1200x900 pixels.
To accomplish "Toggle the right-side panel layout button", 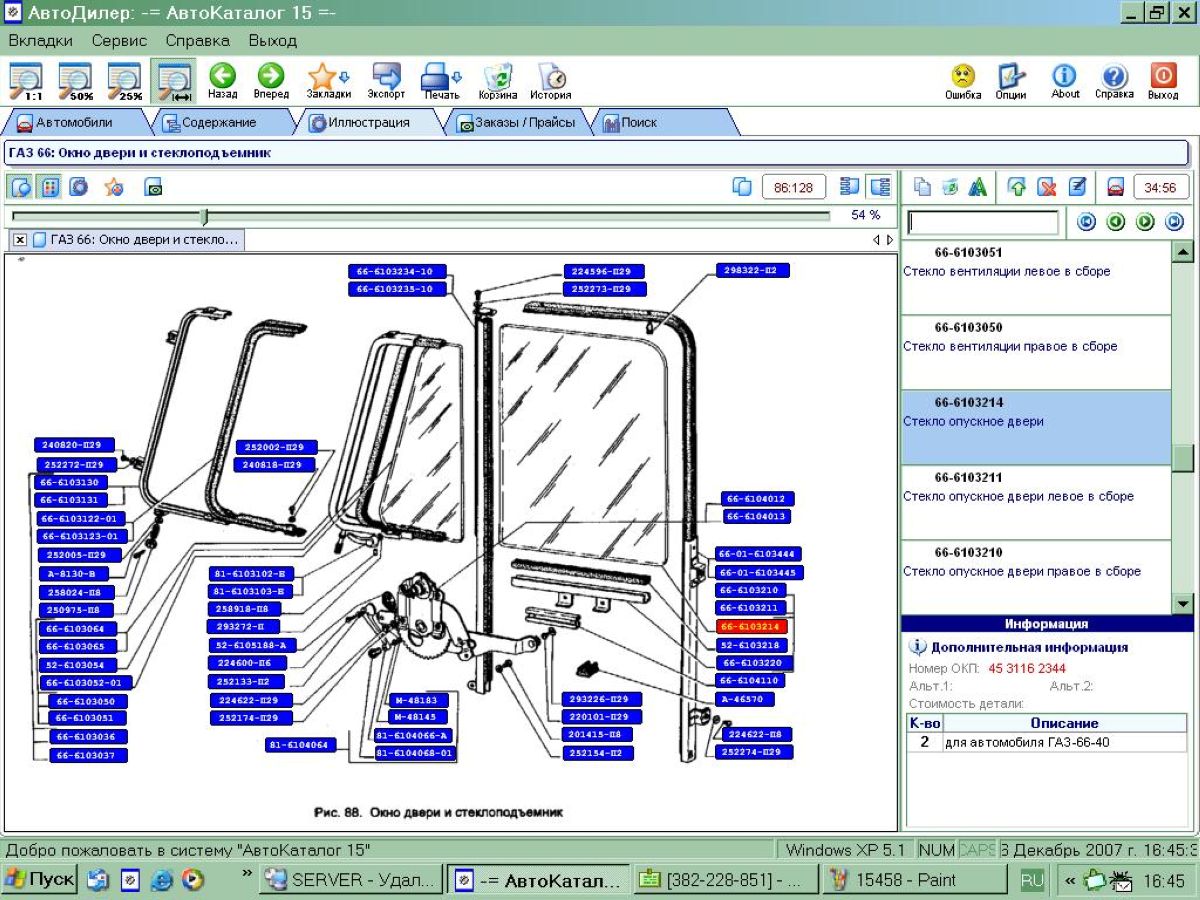I will point(880,187).
